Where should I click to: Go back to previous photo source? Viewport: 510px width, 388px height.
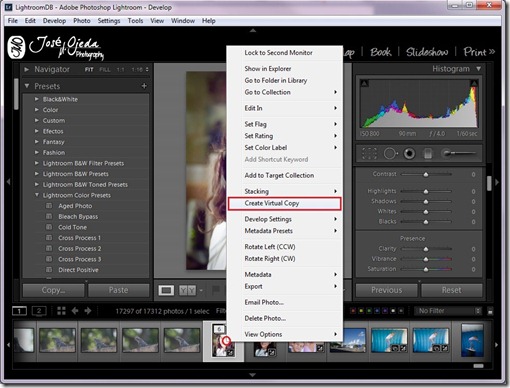75,311
